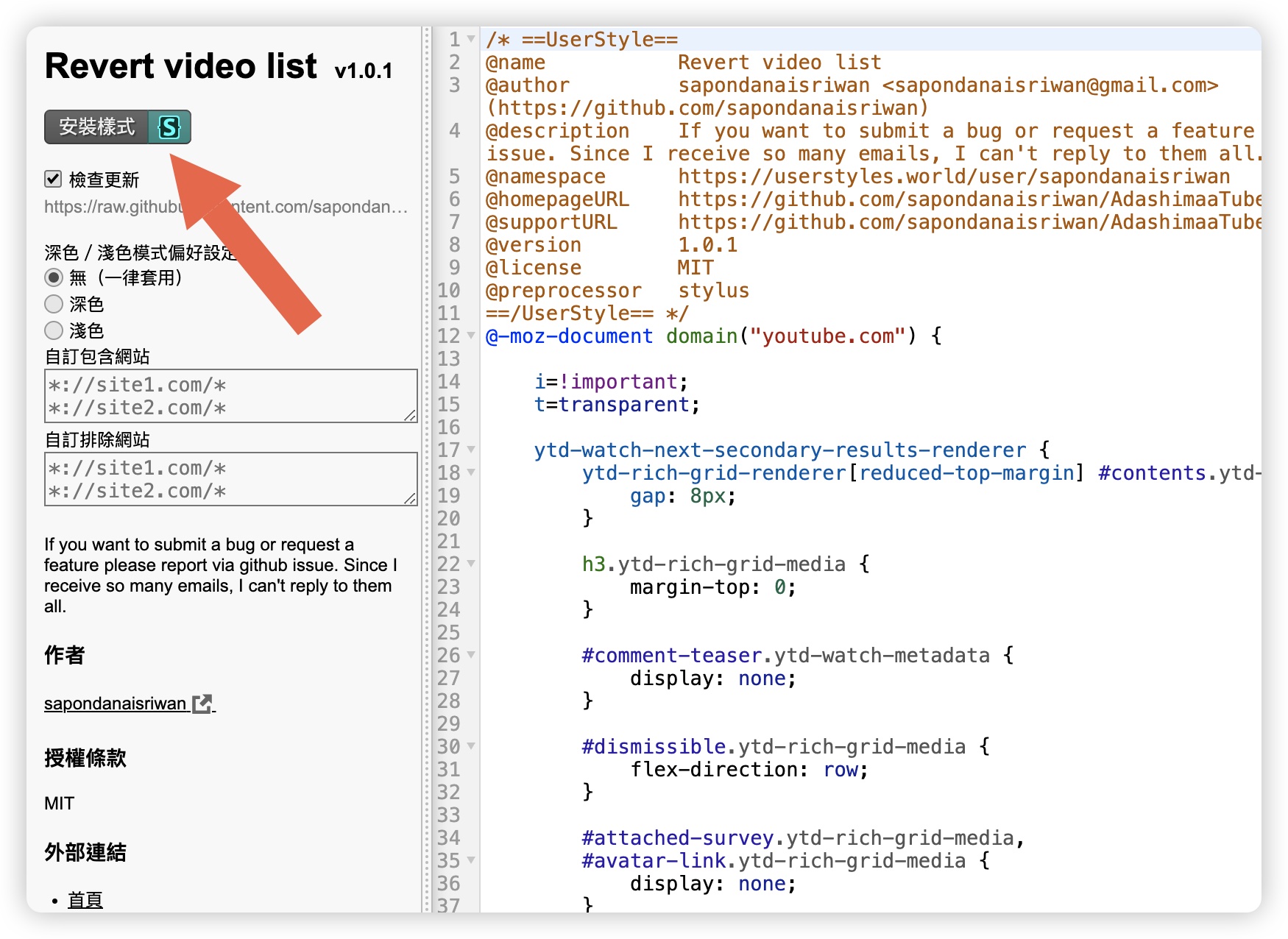Click the ytd-watch-next-secondary-results-renderer line
Viewport: 1288px width, 939px height.
(791, 450)
